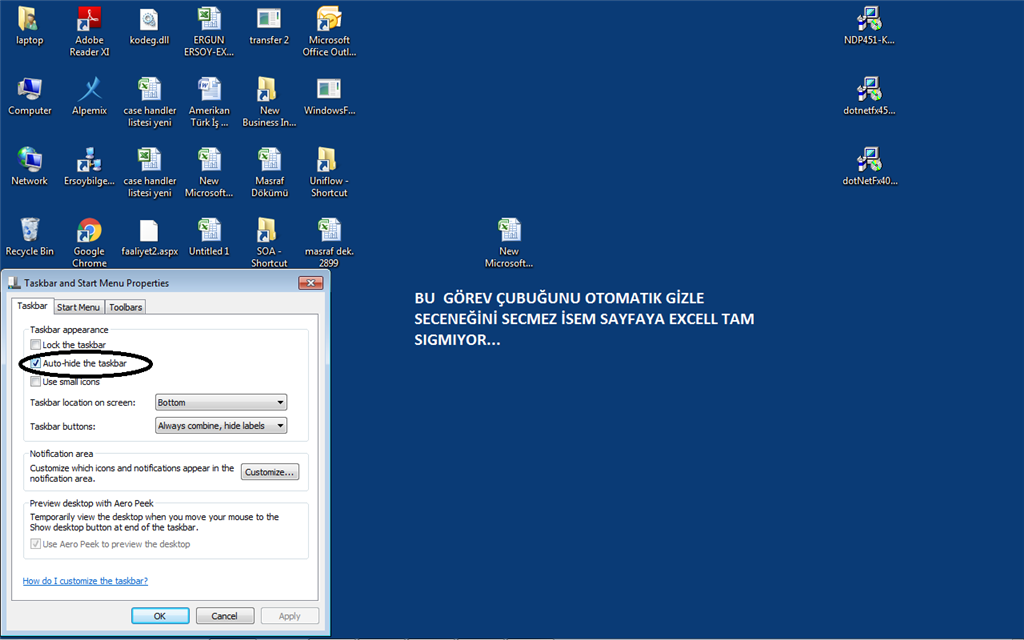This screenshot has height=640, width=1024.
Task: Open Microsoft Office Outlook shortcut
Action: (328, 20)
